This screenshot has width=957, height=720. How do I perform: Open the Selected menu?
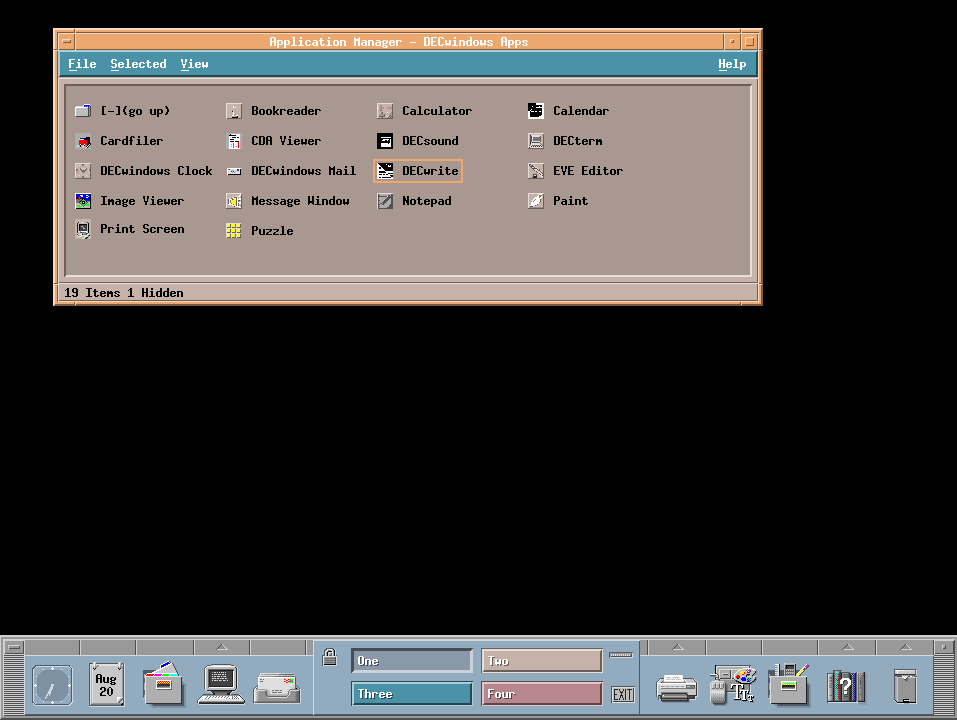[139, 64]
